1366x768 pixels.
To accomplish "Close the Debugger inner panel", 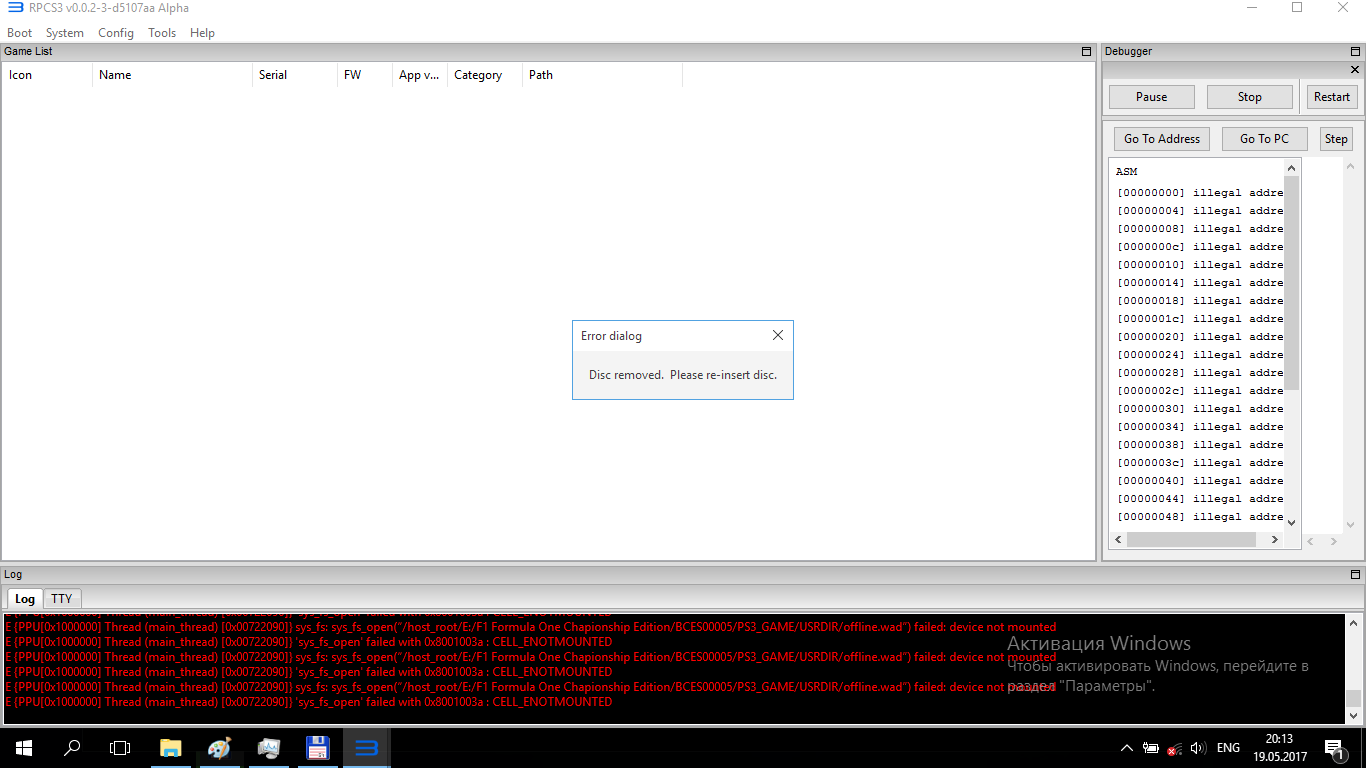I will tap(1355, 70).
